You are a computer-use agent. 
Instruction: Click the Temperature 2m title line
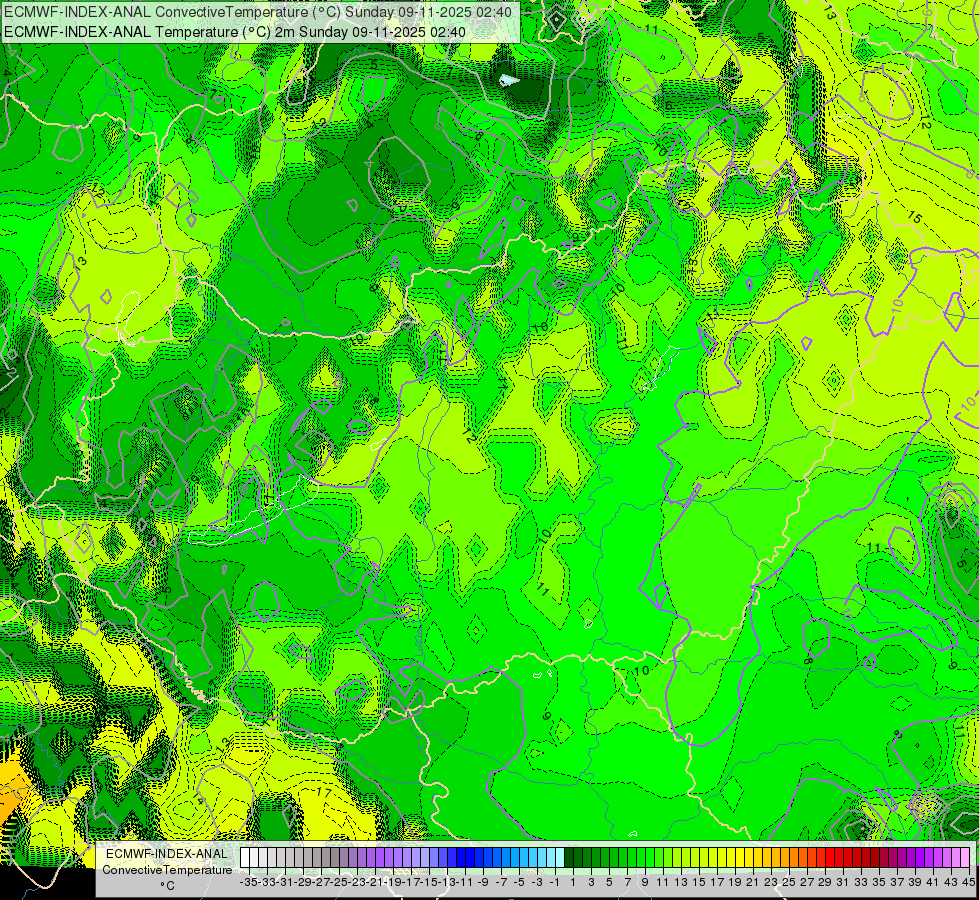click(x=235, y=32)
